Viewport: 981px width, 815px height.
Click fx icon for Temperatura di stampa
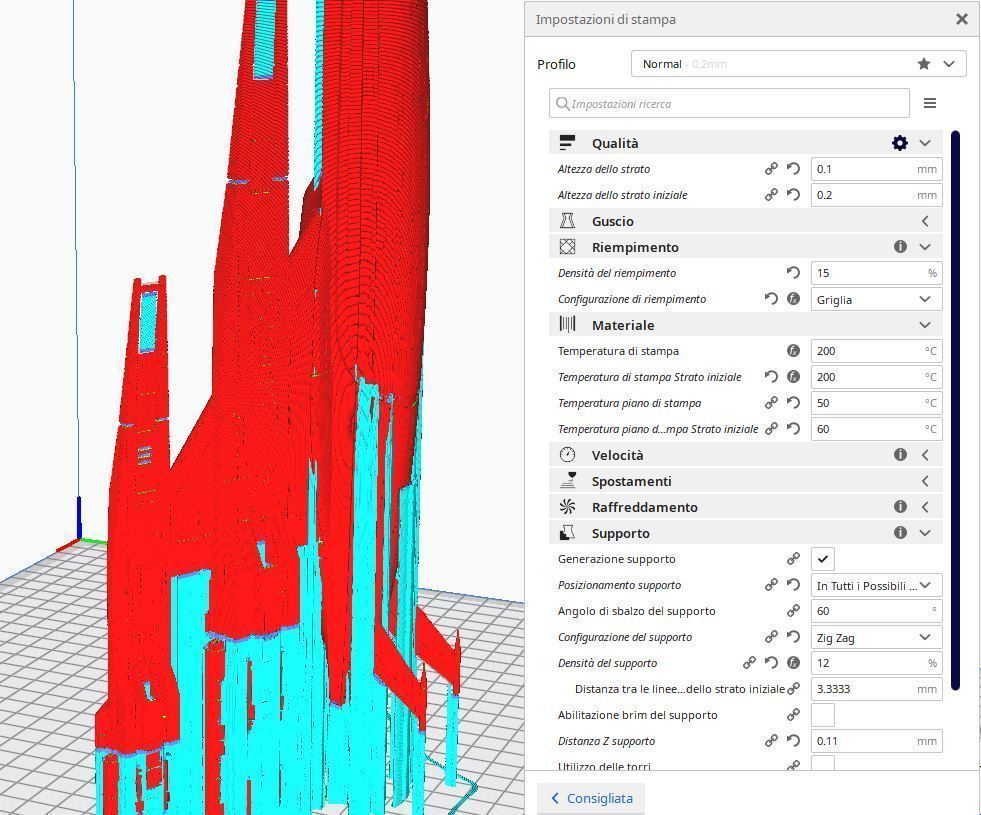click(x=793, y=351)
